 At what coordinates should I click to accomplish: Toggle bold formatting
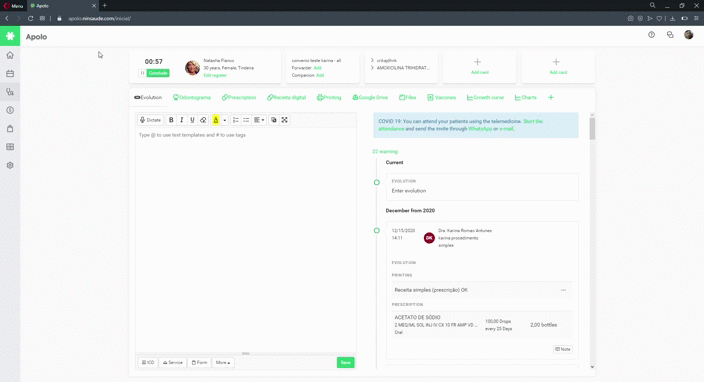[x=171, y=120]
